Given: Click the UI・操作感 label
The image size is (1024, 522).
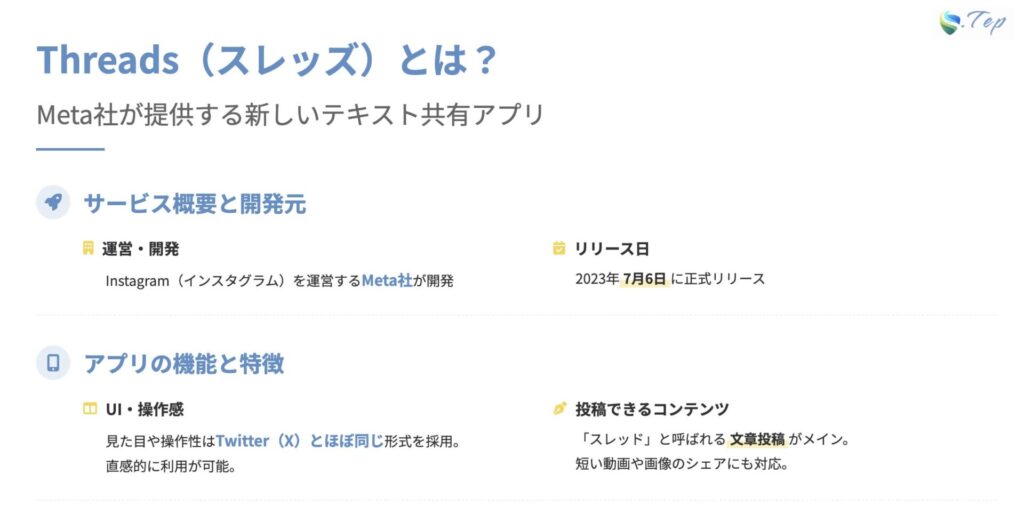Looking at the screenshot, I should (145, 409).
